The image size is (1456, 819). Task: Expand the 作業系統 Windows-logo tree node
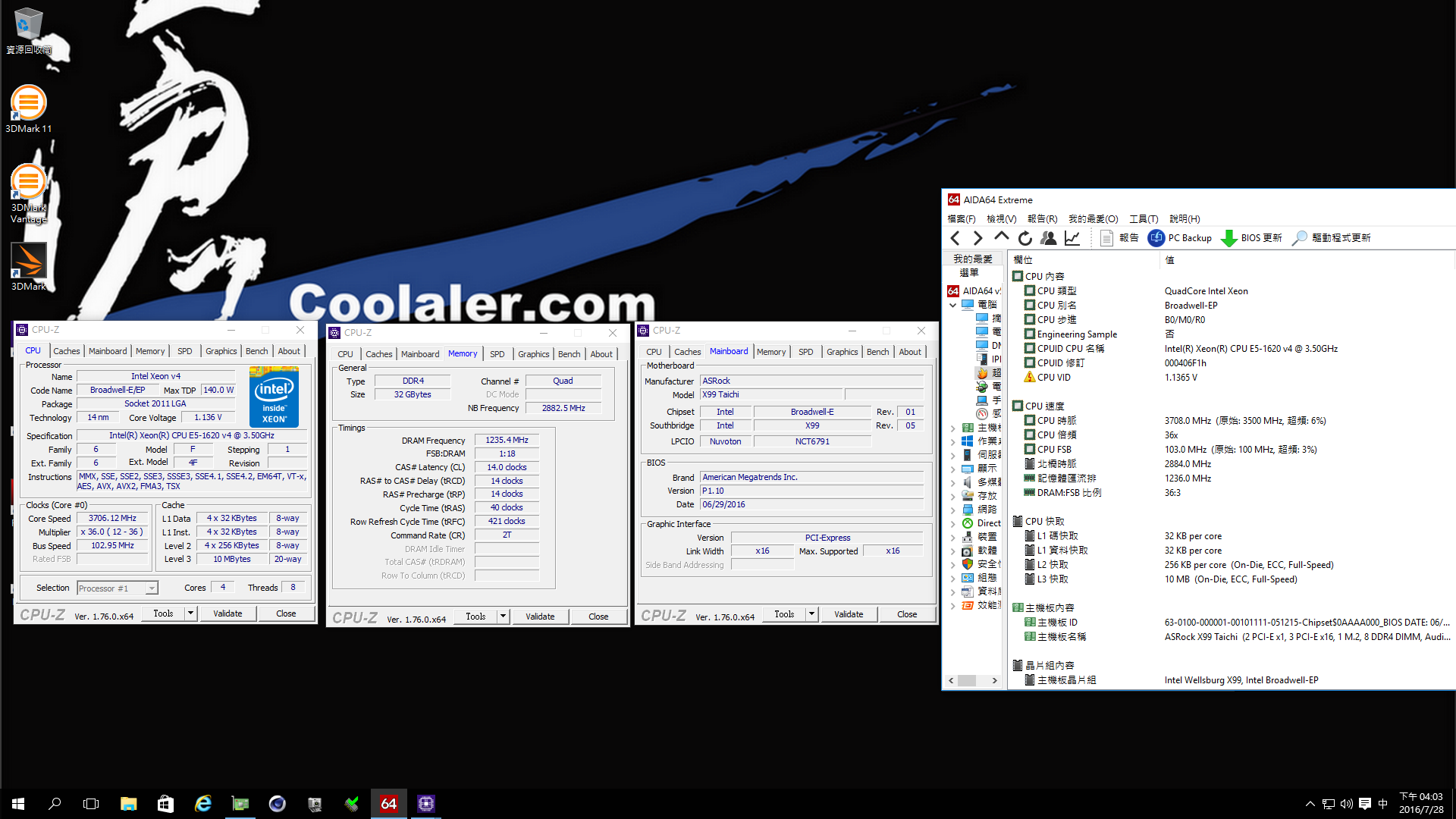[952, 441]
